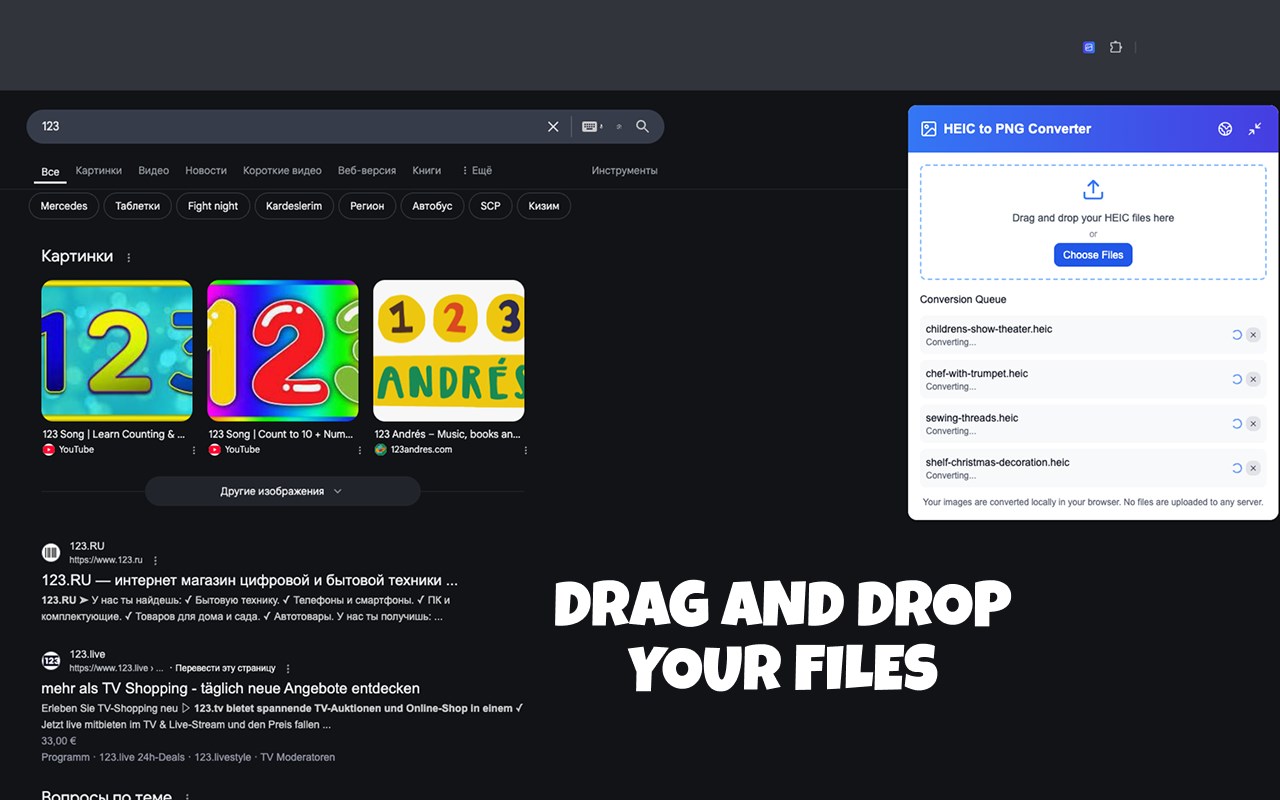Click the 123.RU site favicon
Screen dimensions: 1280x800
(51, 552)
